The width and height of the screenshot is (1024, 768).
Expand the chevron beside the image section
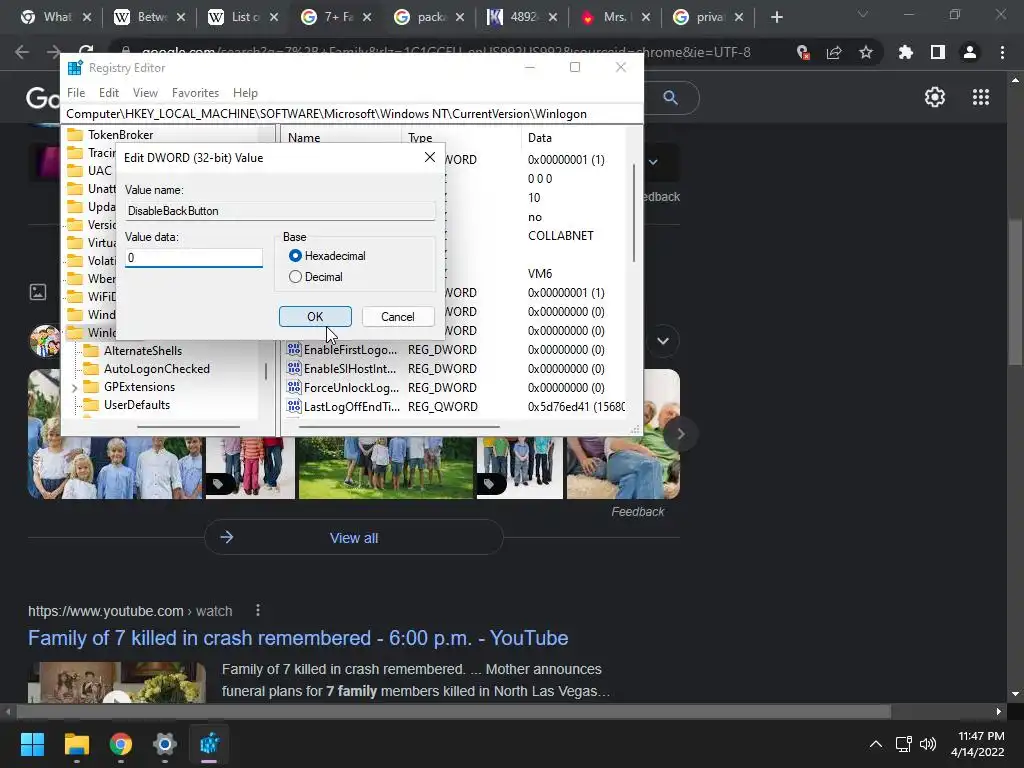click(663, 341)
